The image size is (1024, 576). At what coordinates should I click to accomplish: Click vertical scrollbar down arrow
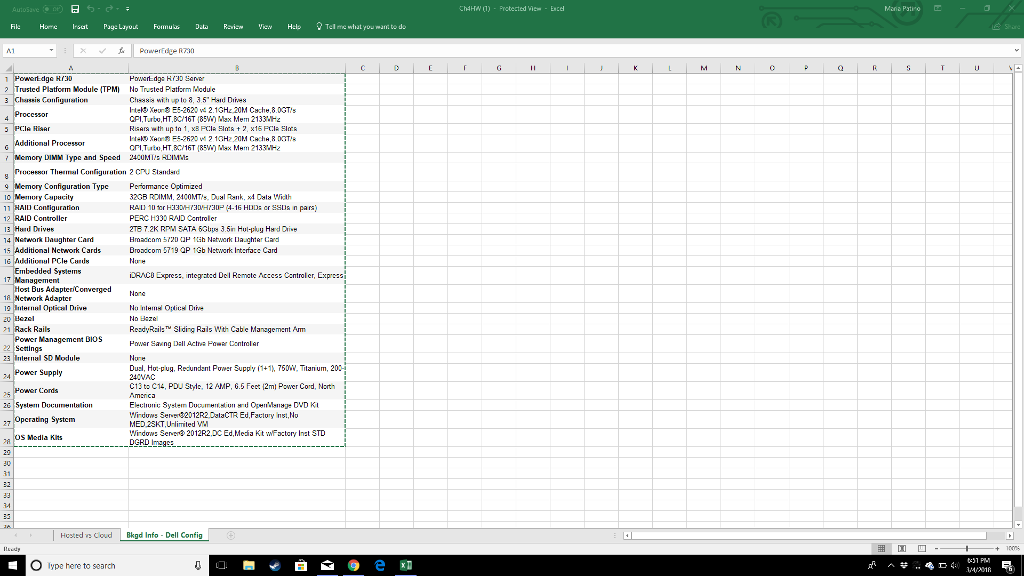1018,524
